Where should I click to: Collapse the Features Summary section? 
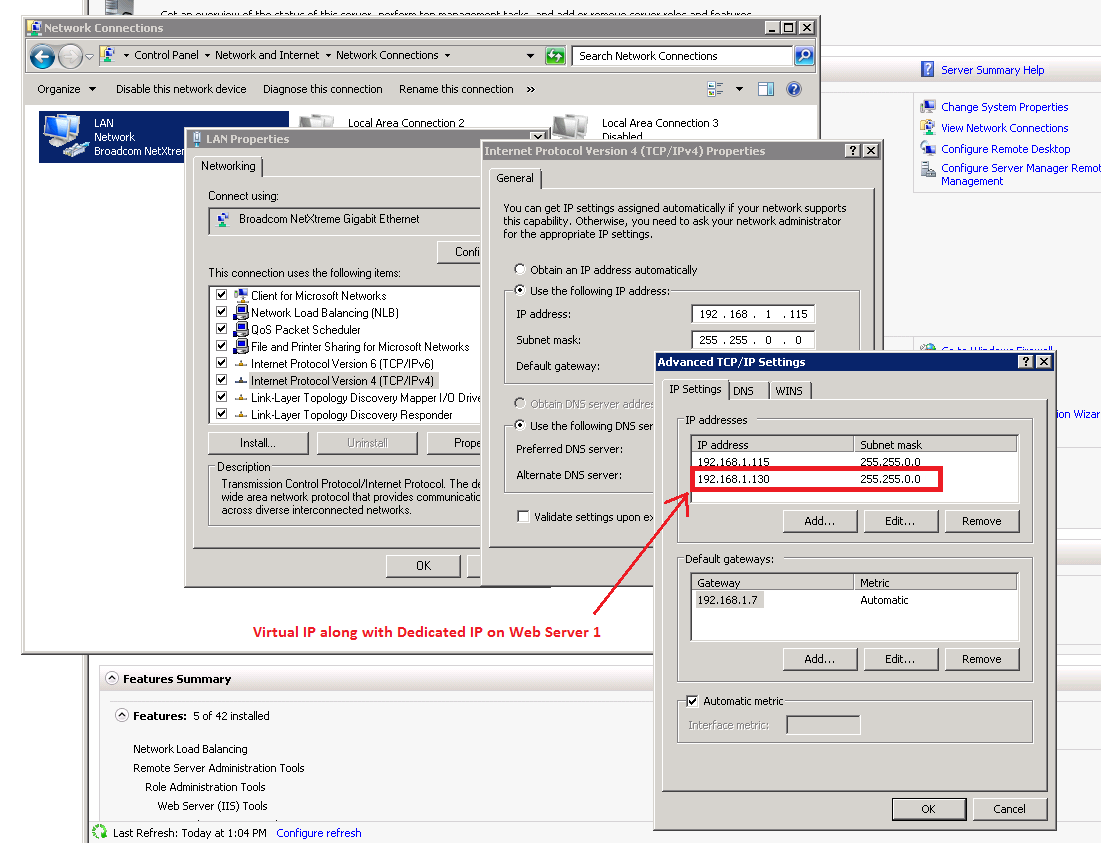click(x=111, y=677)
